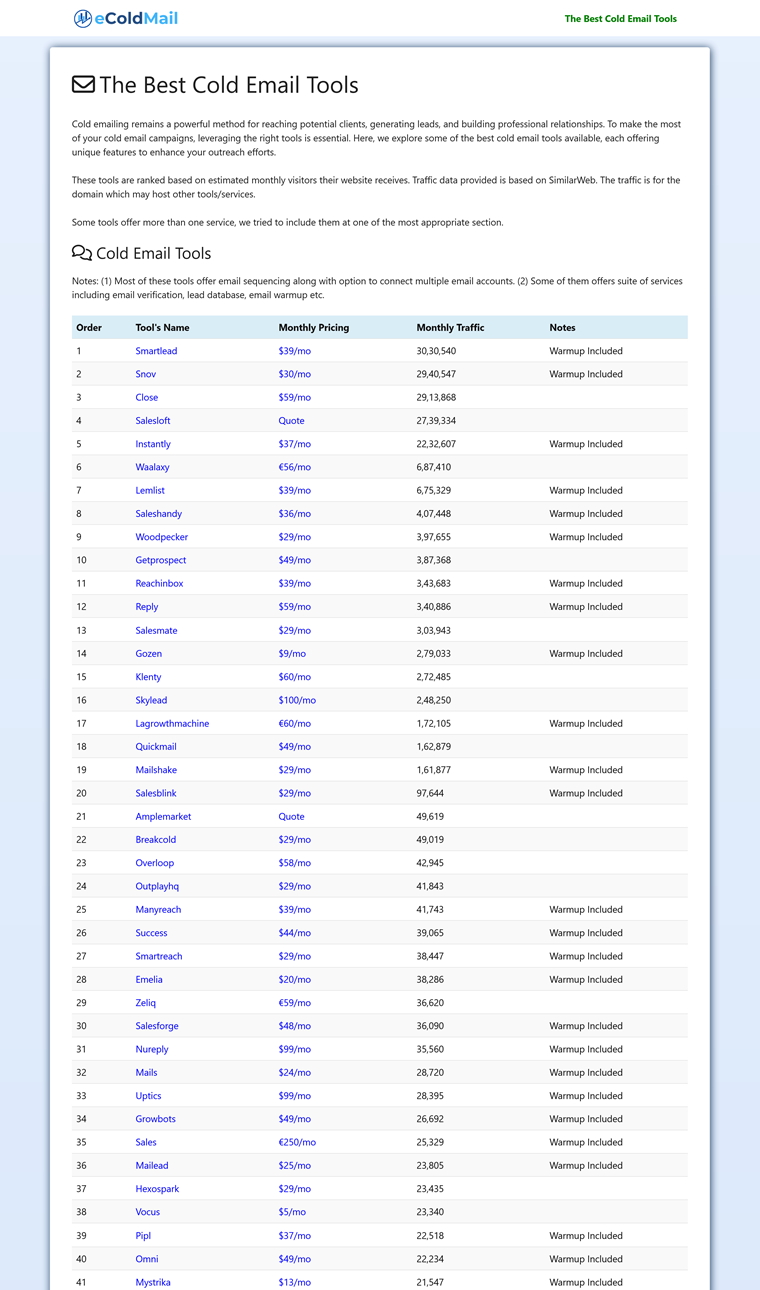Open the Snov tool link

click(146, 374)
